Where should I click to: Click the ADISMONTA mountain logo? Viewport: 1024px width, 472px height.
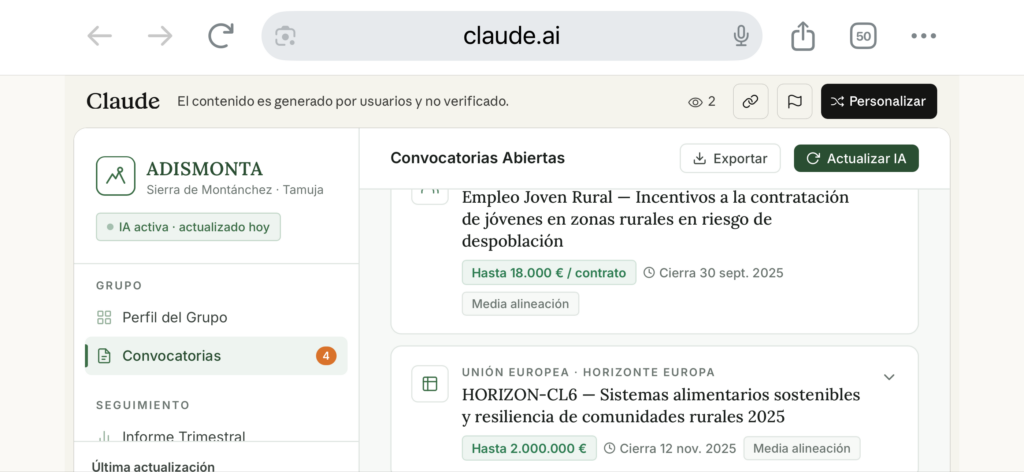[x=116, y=176]
